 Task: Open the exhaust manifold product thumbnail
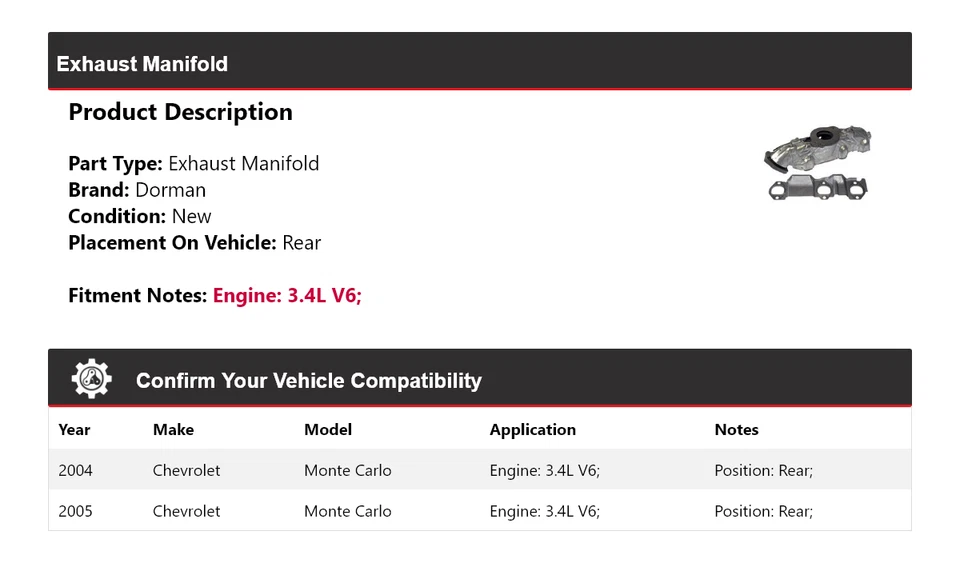[x=818, y=163]
